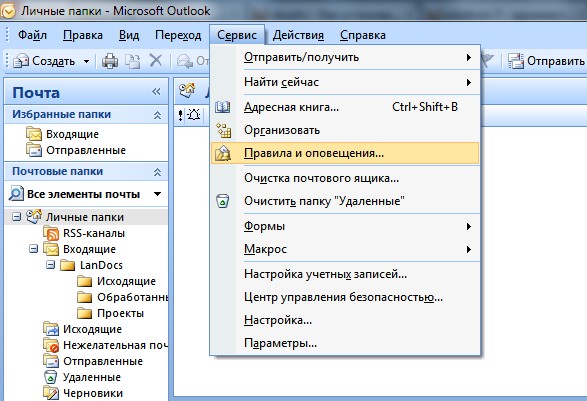This screenshot has height=401, width=587.
Task: Collapse the Избранные папки section
Action: click(x=157, y=115)
